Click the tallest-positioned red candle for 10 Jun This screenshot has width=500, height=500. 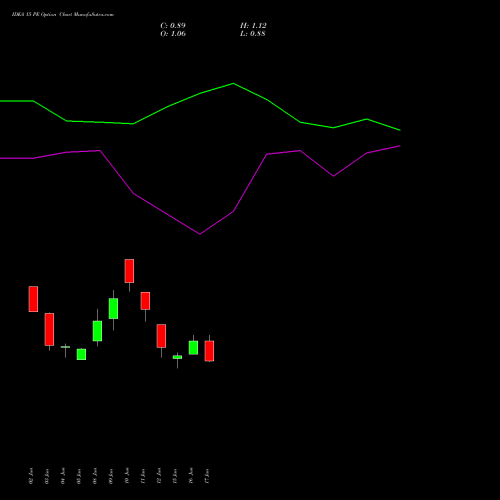pos(129,271)
